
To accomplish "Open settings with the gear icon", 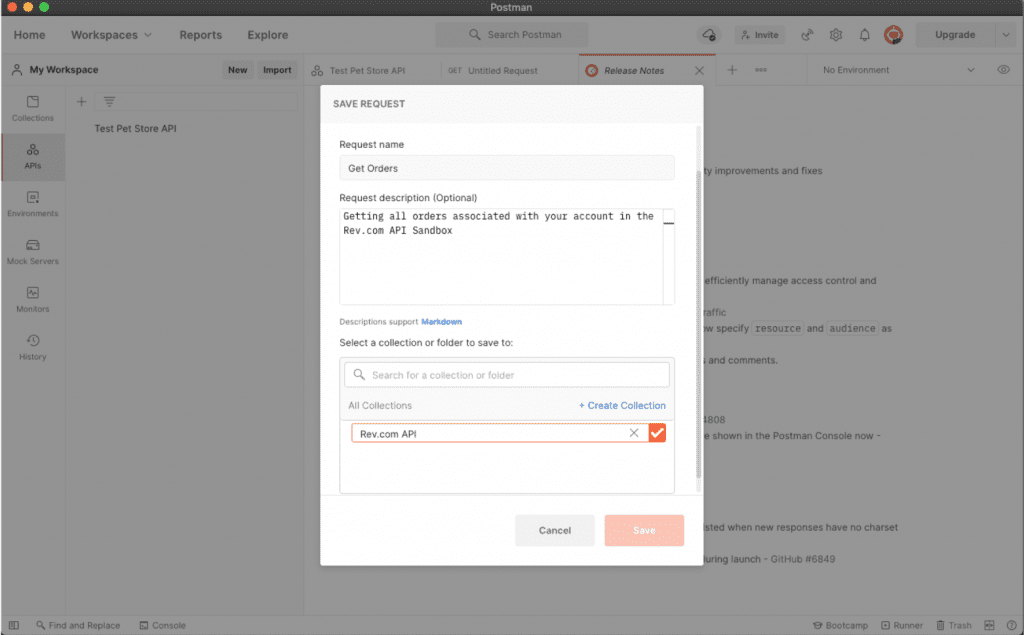I will point(836,35).
